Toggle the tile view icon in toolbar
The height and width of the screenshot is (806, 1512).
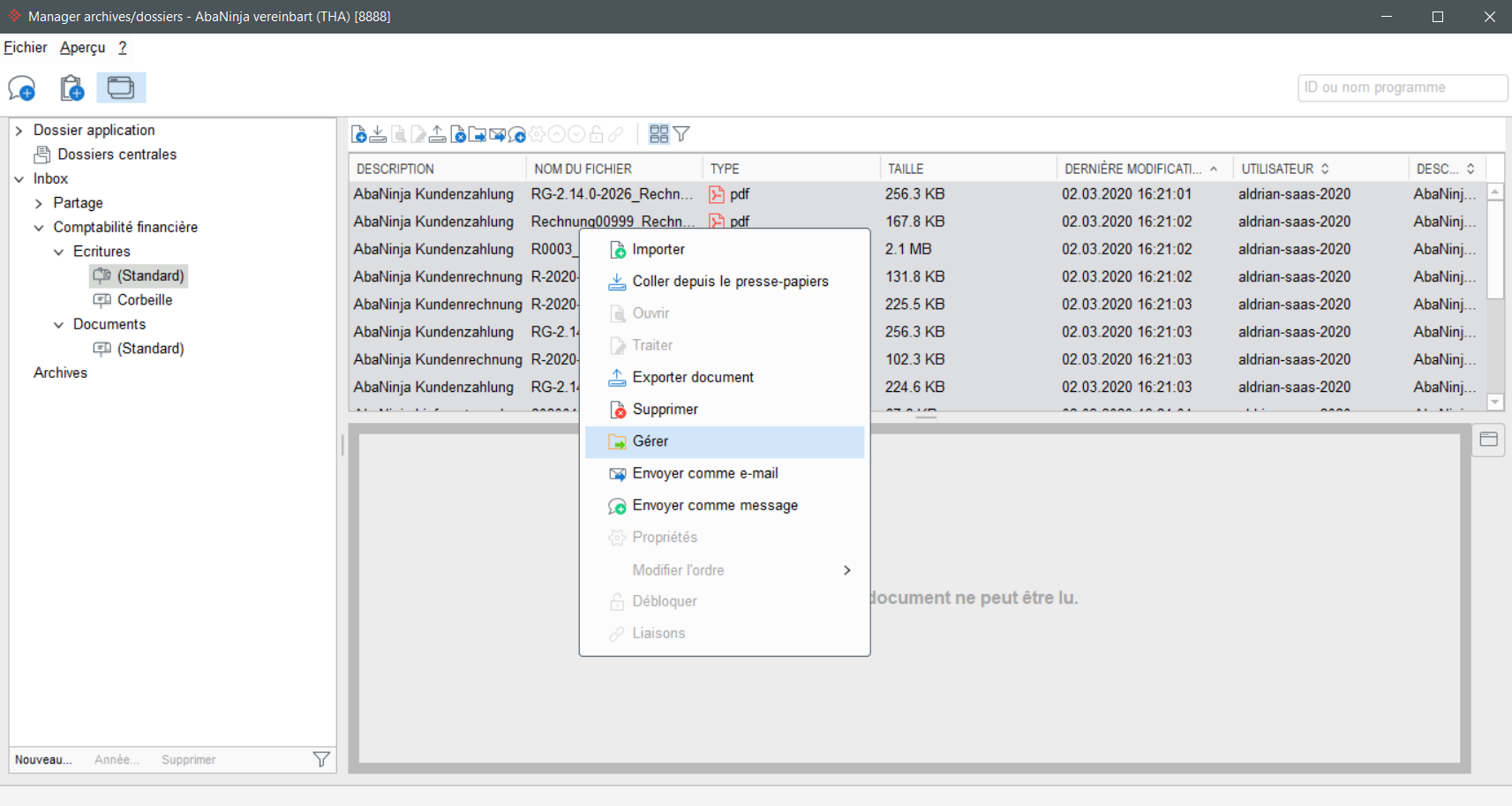coord(658,134)
